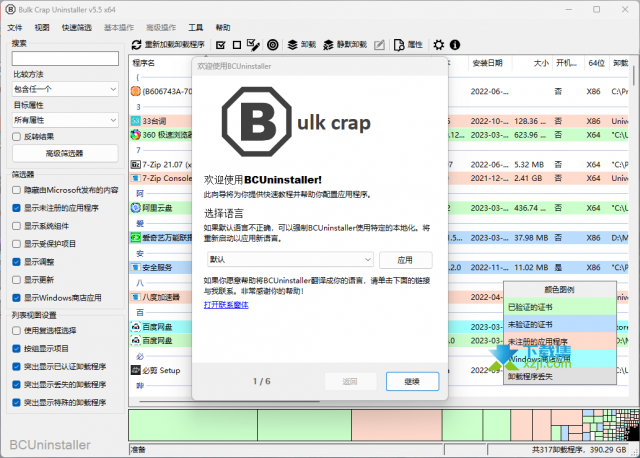Screen dimensions: 640x458
Task: Open the 快速筛选 menu
Action: [x=76, y=27]
